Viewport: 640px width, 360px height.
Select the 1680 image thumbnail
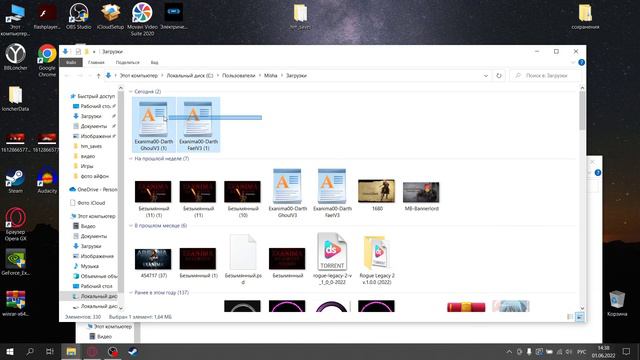[x=377, y=194]
